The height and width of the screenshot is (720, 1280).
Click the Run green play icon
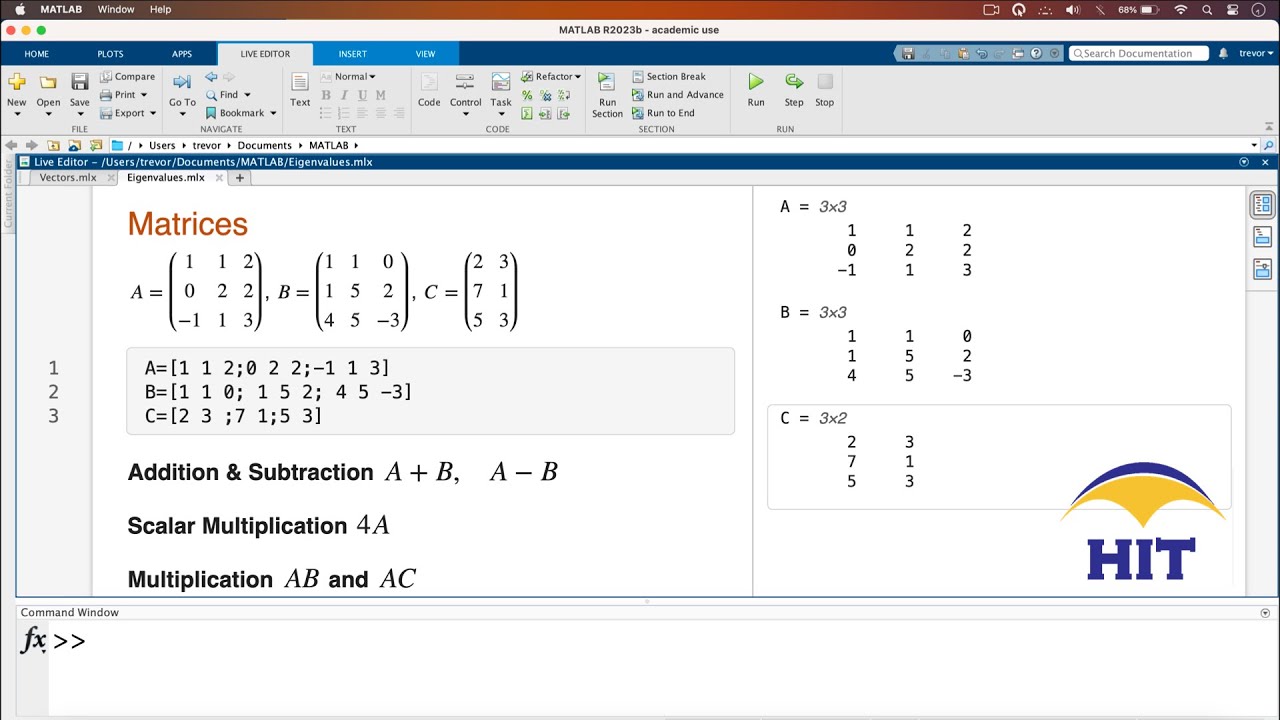click(x=756, y=82)
